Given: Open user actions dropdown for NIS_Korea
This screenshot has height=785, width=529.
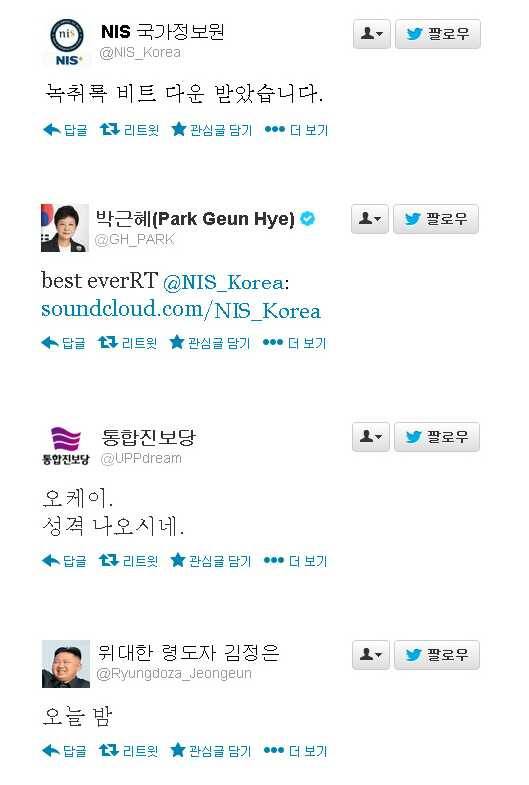Looking at the screenshot, I should [371, 34].
